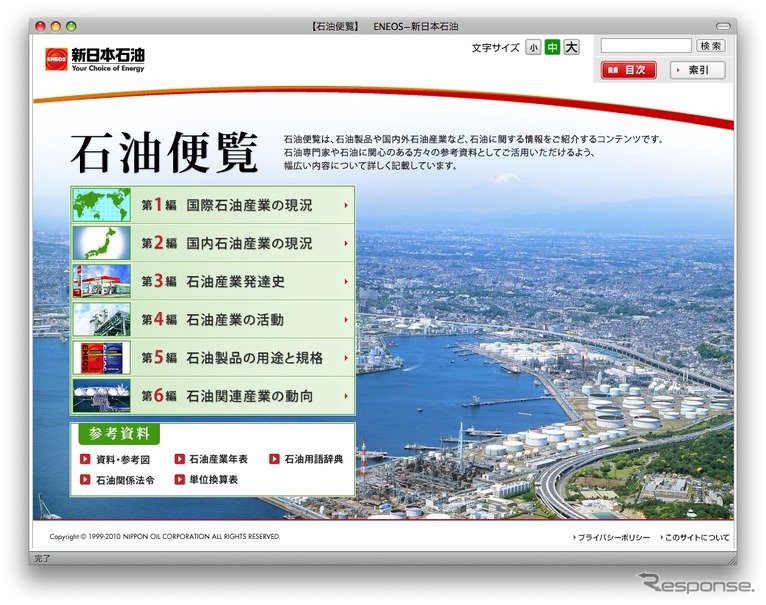Image resolution: width=766 pixels, height=605 pixels.
Task: Click red arrow icon beside 石油産業年表
Action: [x=179, y=459]
